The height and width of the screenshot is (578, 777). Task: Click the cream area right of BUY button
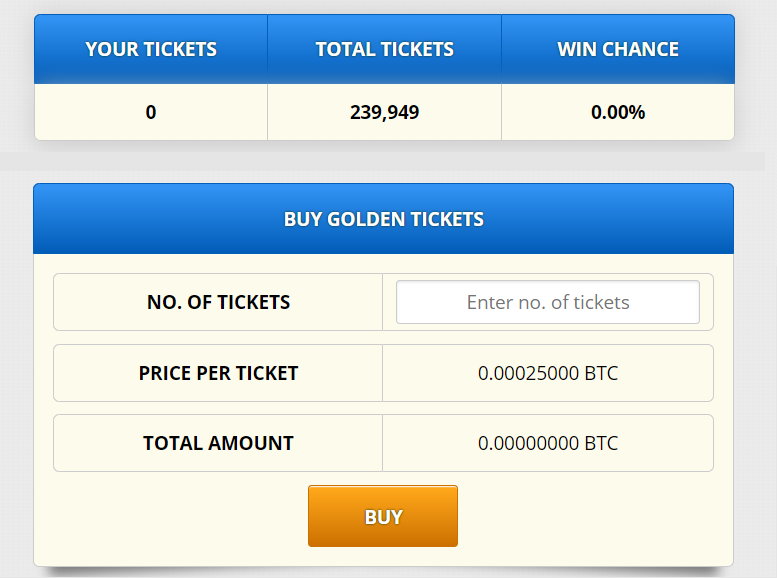pyautogui.click(x=595, y=516)
